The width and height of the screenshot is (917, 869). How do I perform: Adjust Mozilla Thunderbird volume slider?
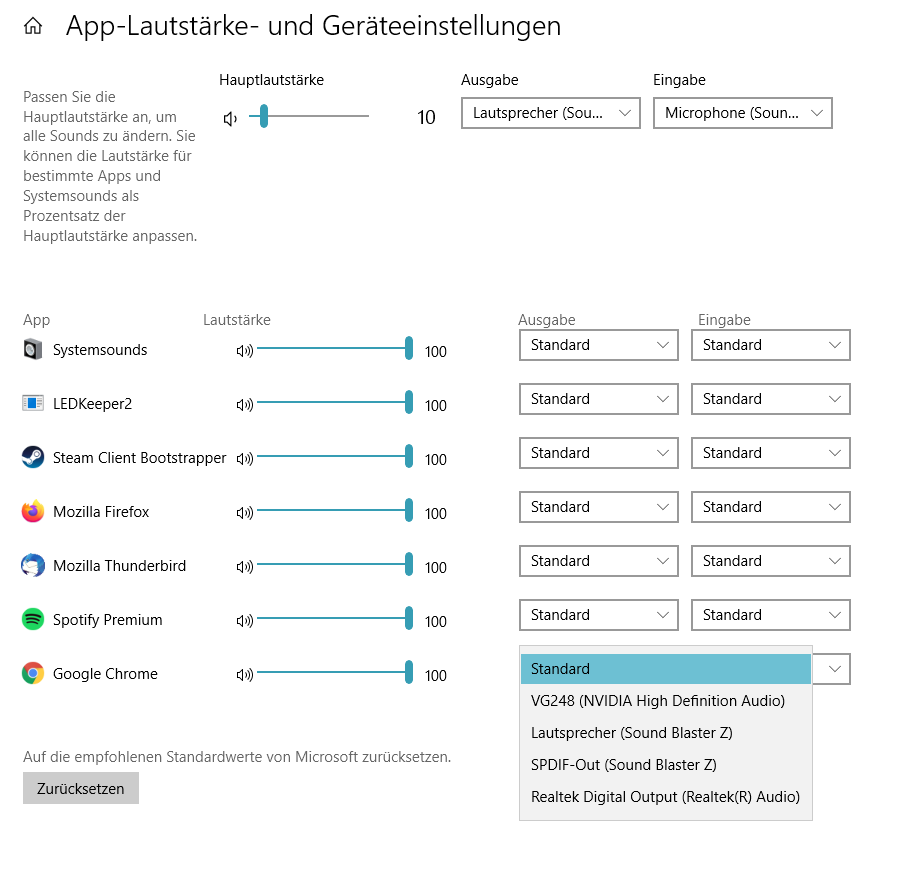coord(335,564)
